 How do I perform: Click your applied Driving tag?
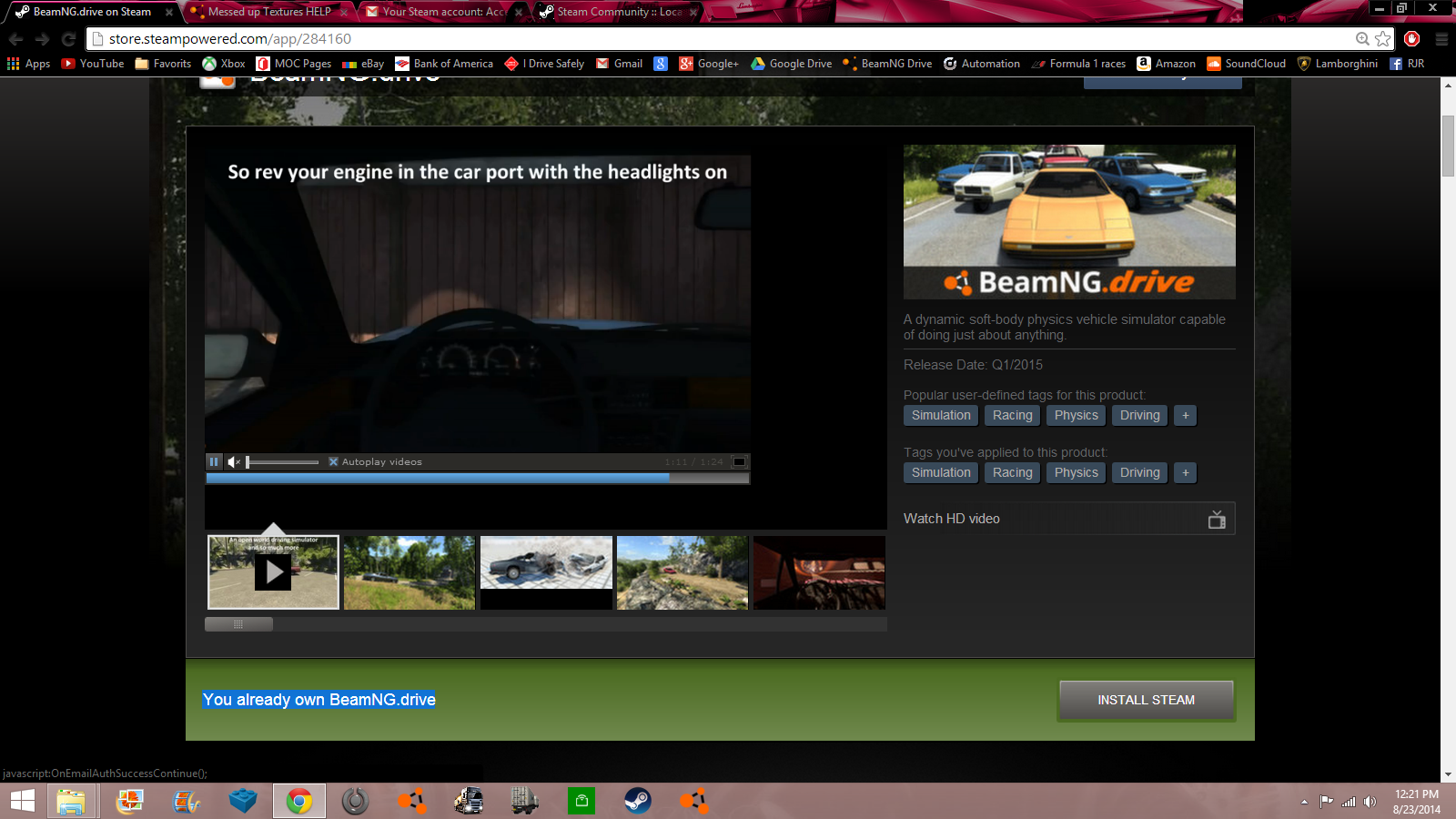[1140, 472]
